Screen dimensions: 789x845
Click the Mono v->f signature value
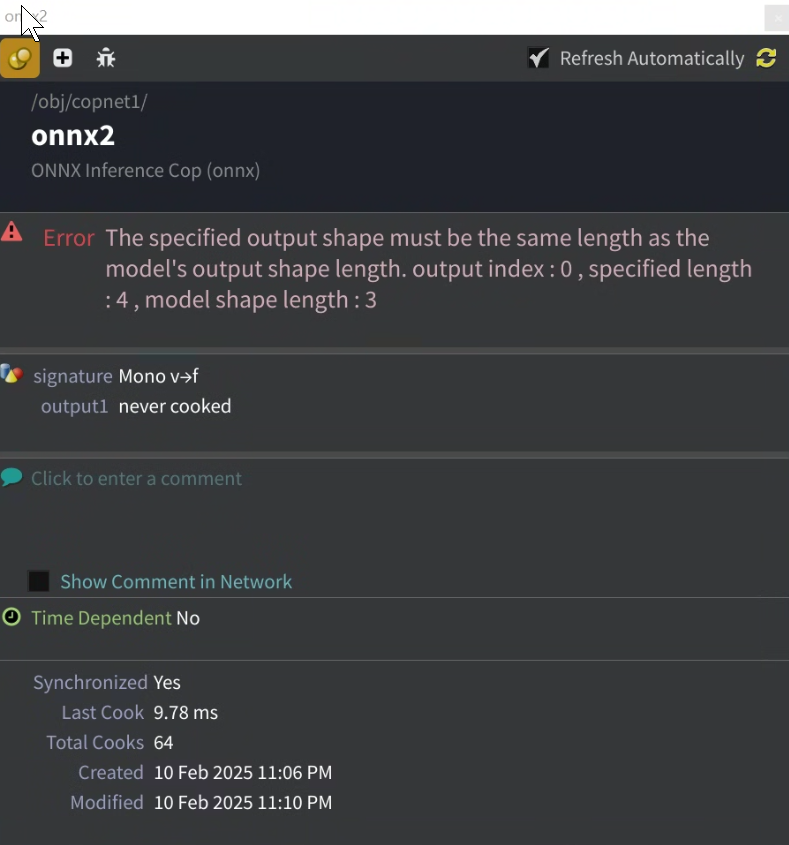coord(158,376)
